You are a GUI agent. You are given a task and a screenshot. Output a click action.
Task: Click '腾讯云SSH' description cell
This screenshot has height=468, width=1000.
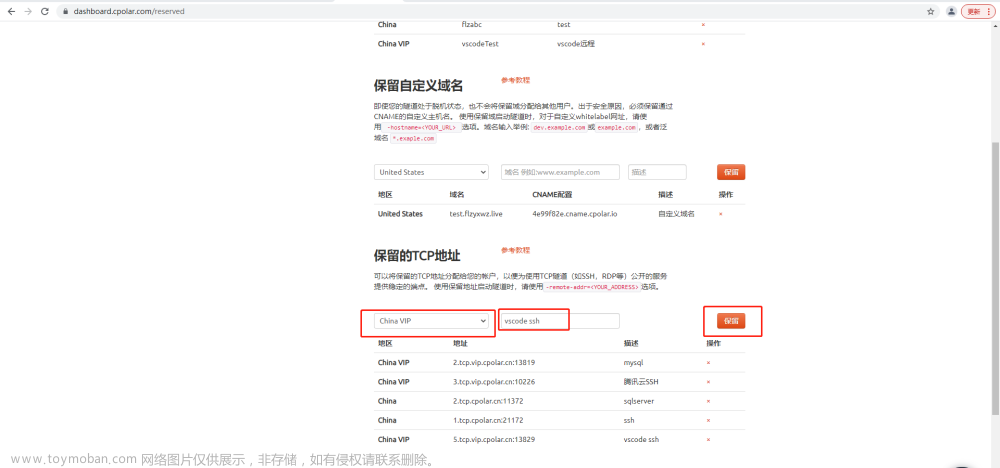click(641, 382)
